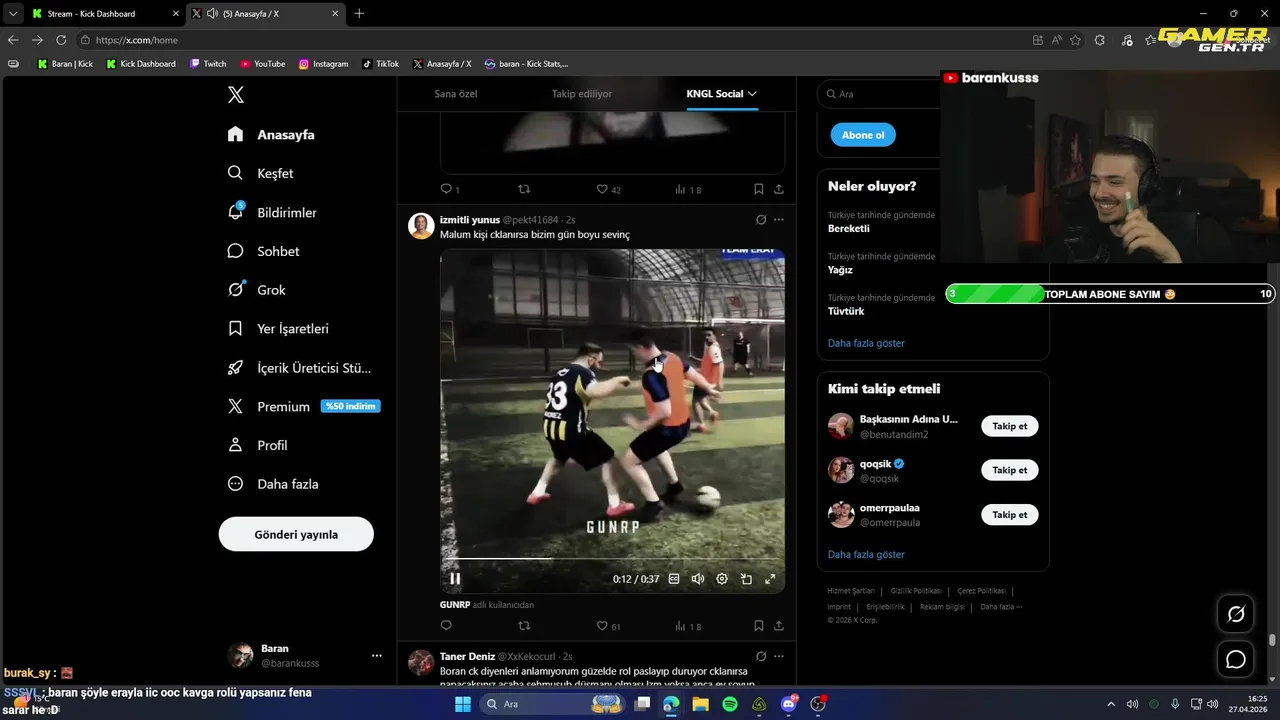This screenshot has height=720, width=1280.
Task: Open the Premium page
Action: tap(303, 406)
